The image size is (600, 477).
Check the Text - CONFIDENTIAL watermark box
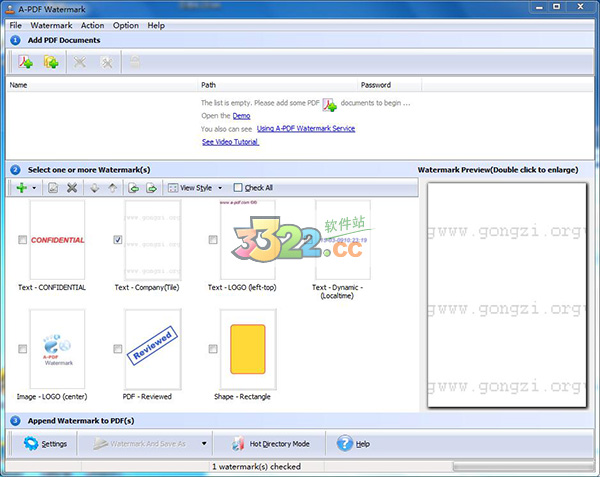coord(23,240)
